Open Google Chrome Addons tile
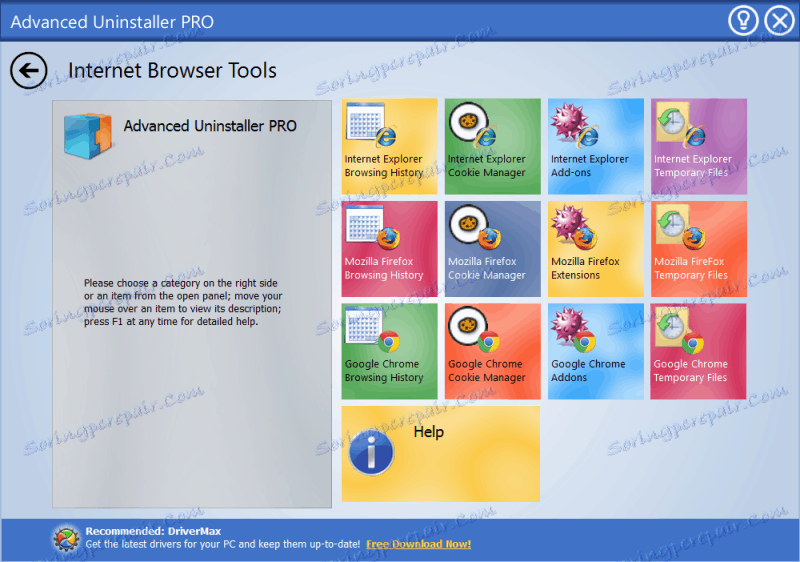This screenshot has width=800, height=562. tap(595, 351)
